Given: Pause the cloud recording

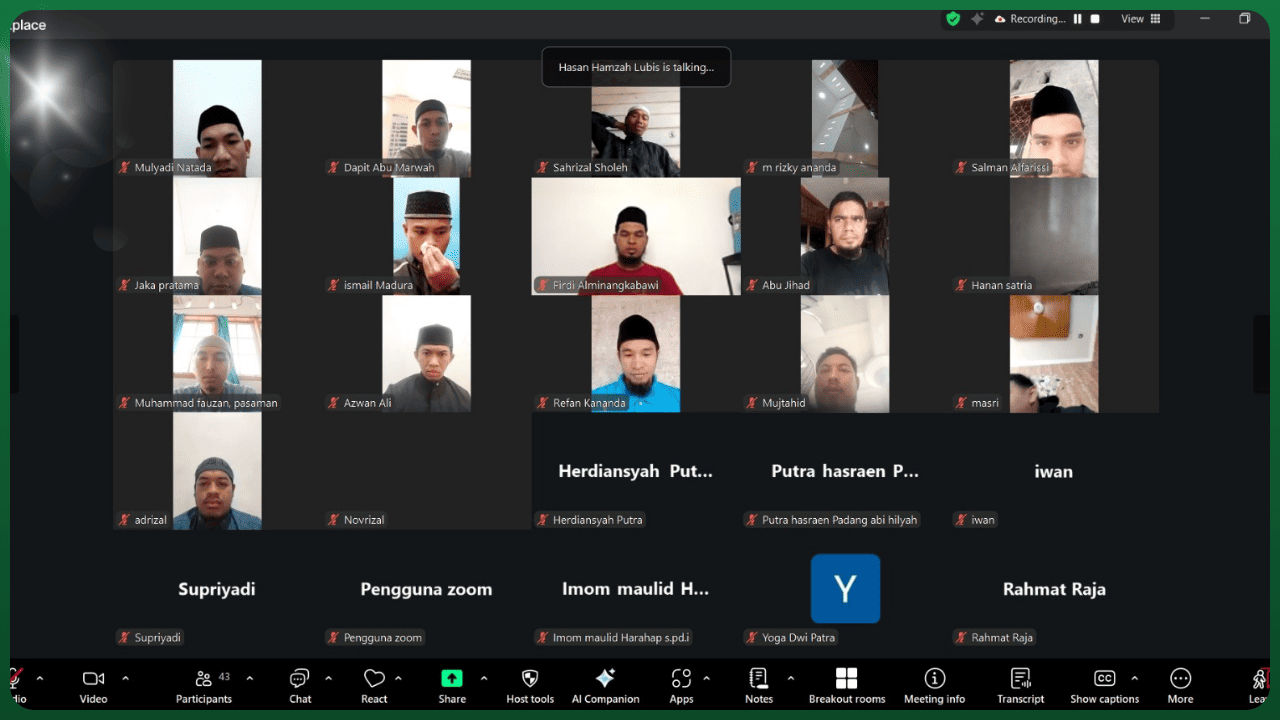Looking at the screenshot, I should pyautogui.click(x=1078, y=19).
